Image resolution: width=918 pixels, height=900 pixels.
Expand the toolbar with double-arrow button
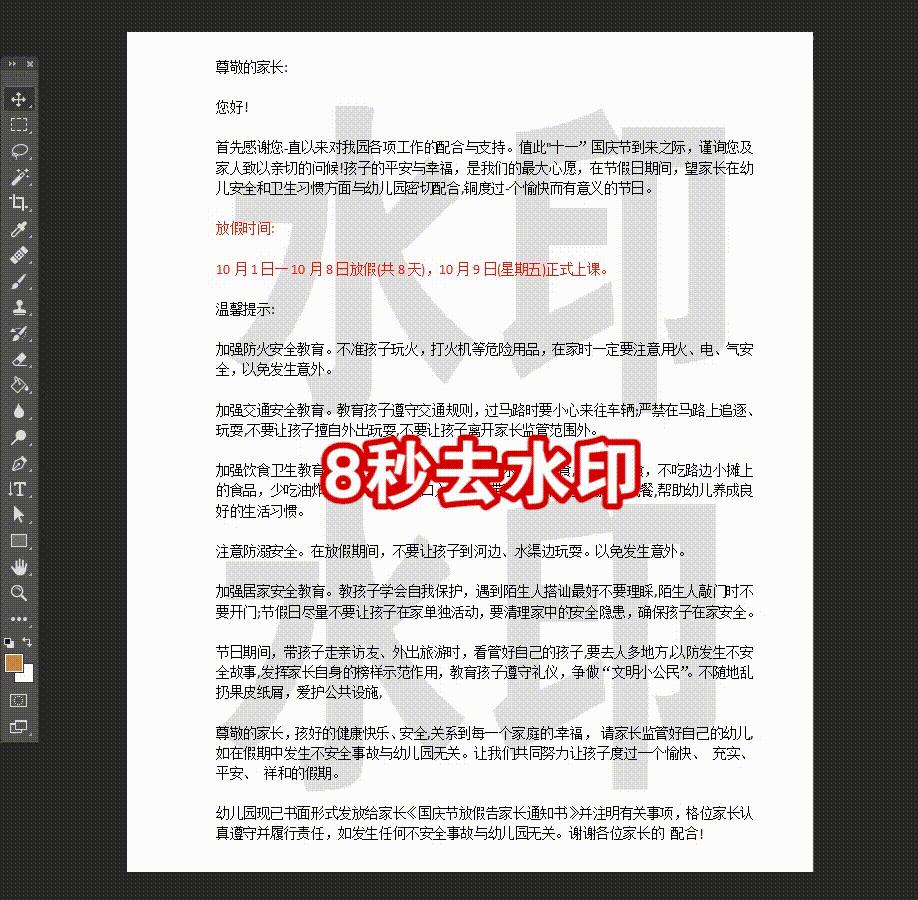coord(12,63)
